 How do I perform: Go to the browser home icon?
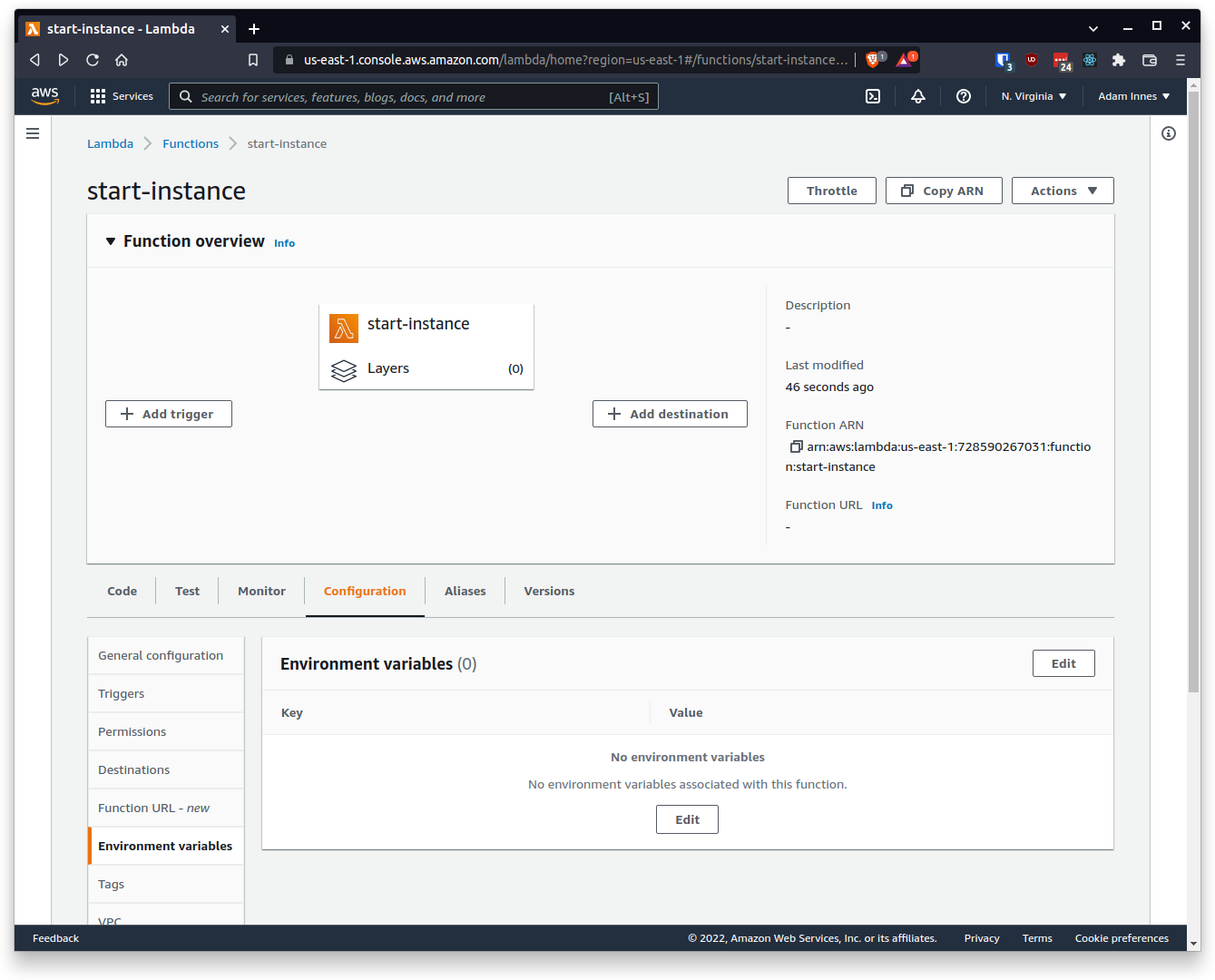pyautogui.click(x=122, y=60)
